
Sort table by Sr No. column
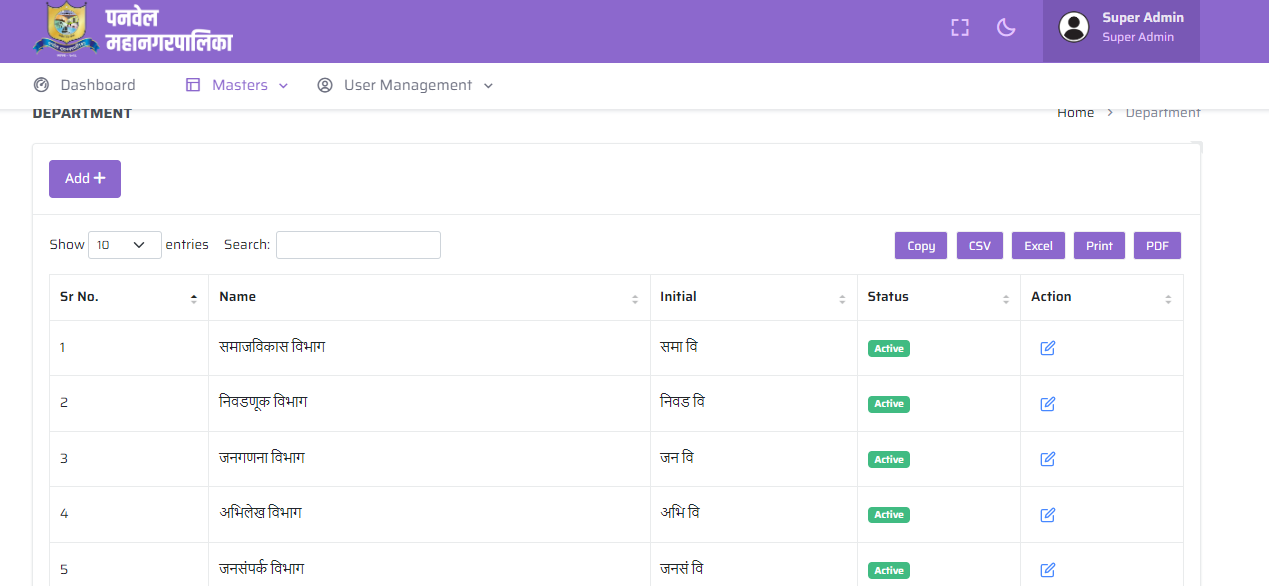[x=128, y=297]
